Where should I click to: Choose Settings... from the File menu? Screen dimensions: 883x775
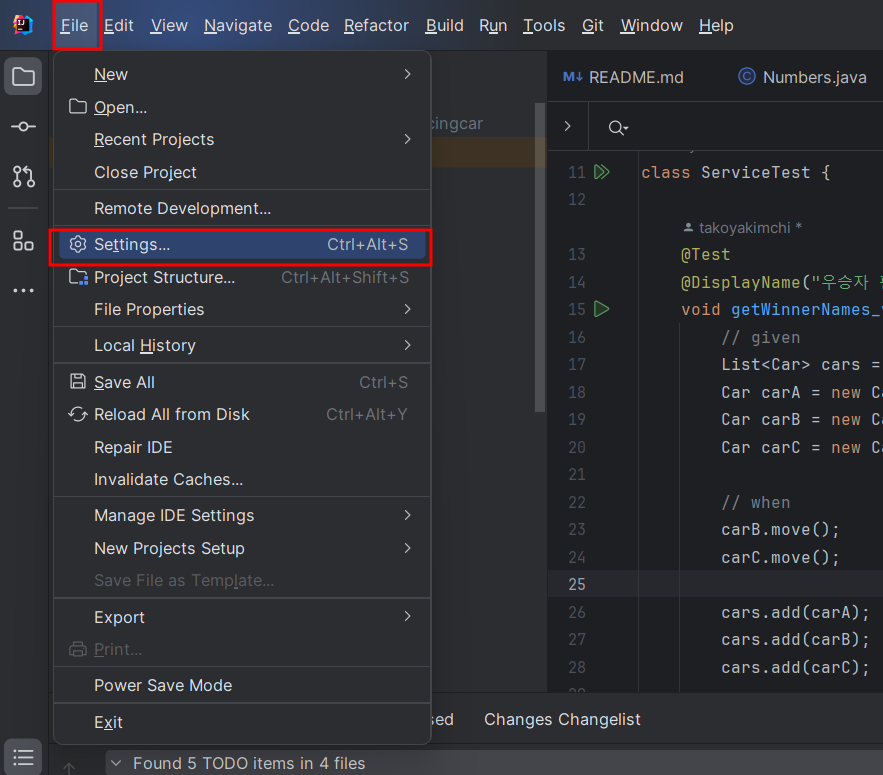coord(242,244)
